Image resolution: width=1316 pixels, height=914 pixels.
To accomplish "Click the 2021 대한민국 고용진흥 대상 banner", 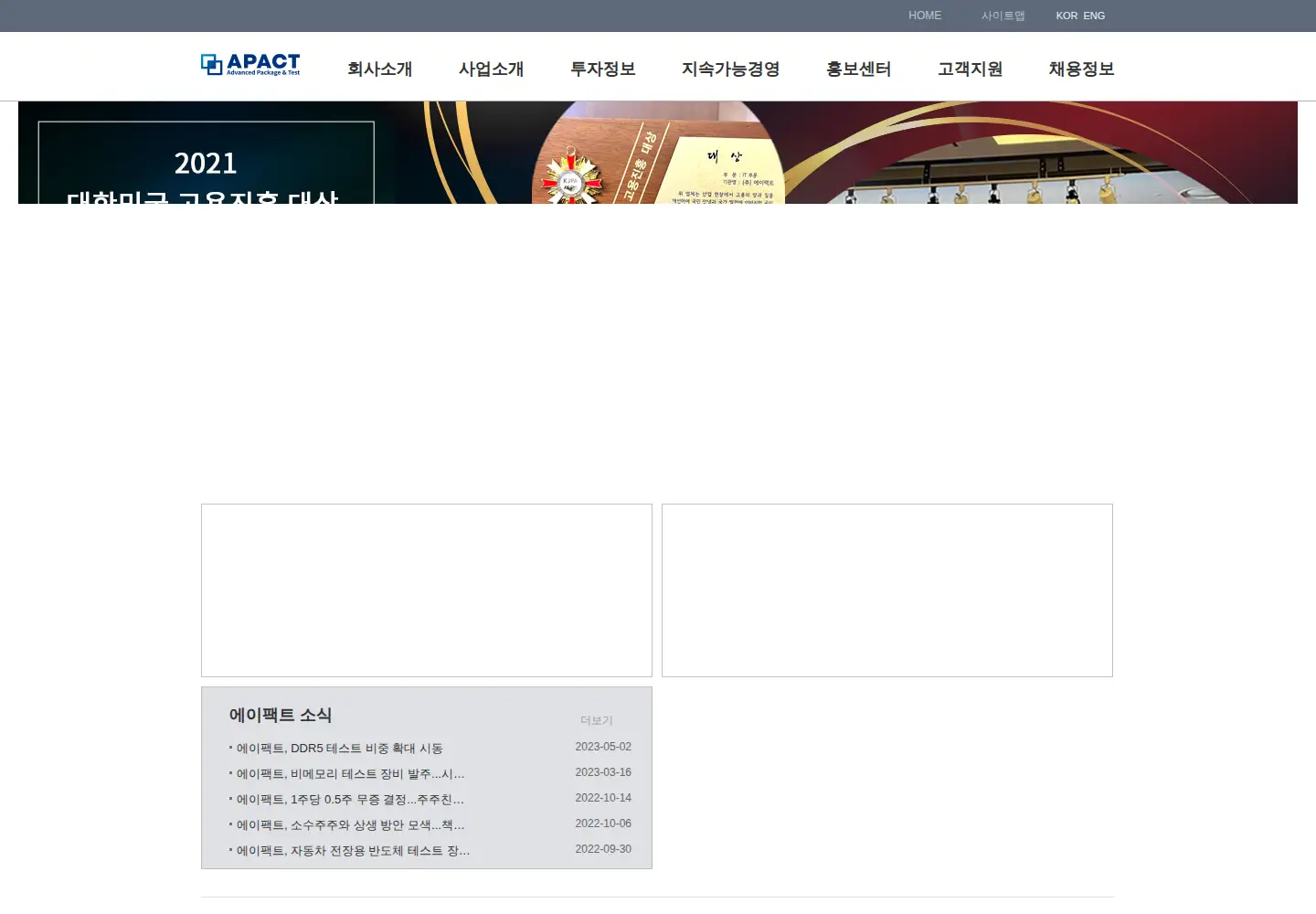I will pyautogui.click(x=658, y=153).
